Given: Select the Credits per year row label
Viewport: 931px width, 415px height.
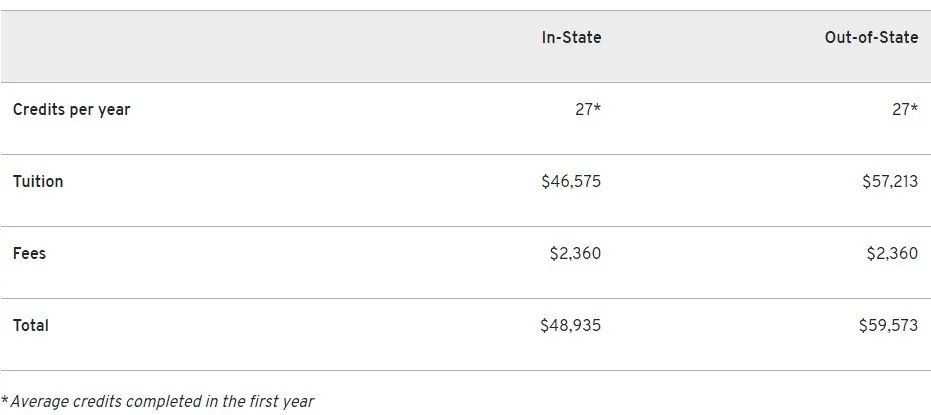Looking at the screenshot, I should coord(71,110).
